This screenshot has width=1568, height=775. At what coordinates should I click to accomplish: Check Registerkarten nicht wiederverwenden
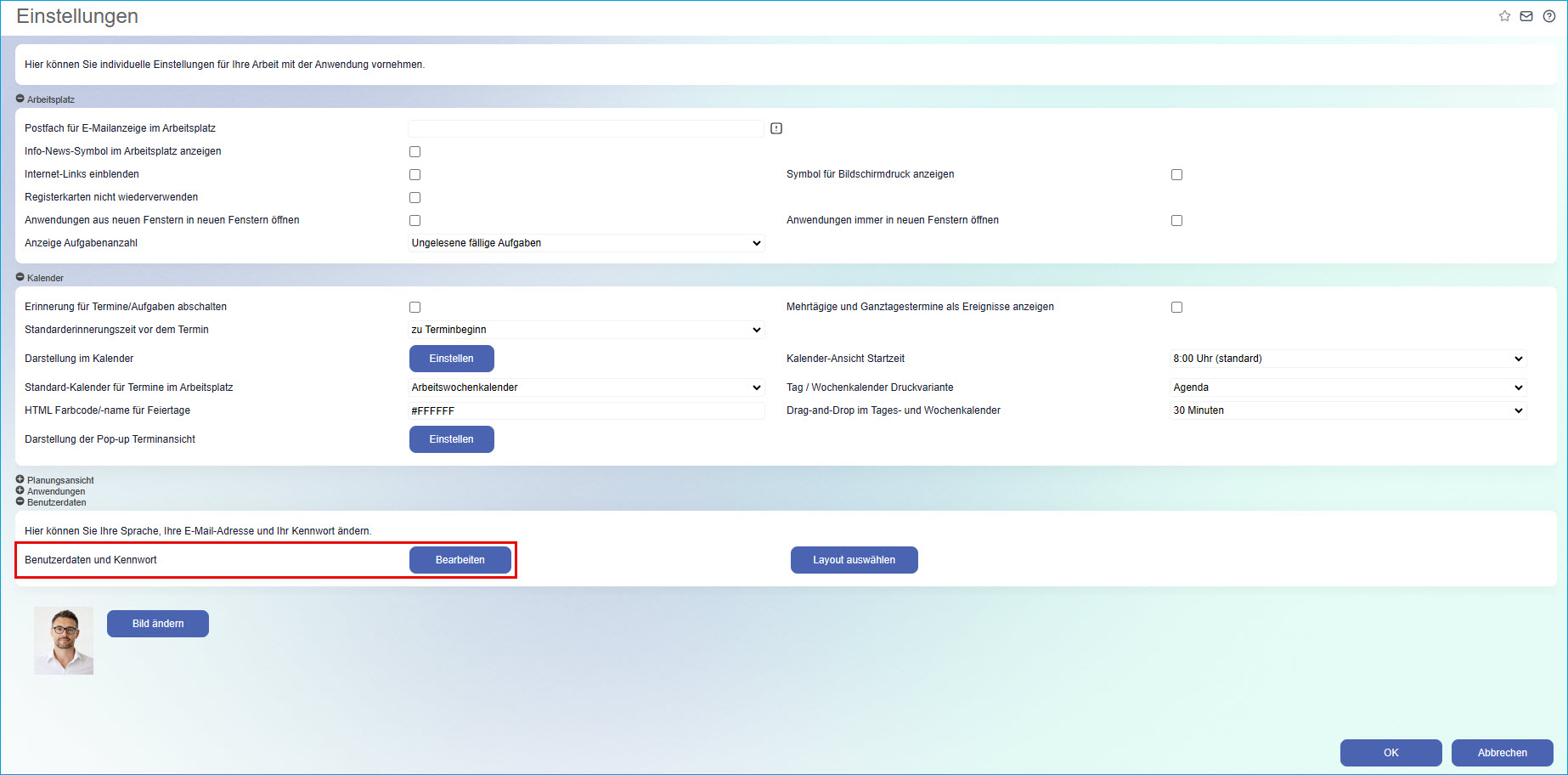tap(415, 197)
